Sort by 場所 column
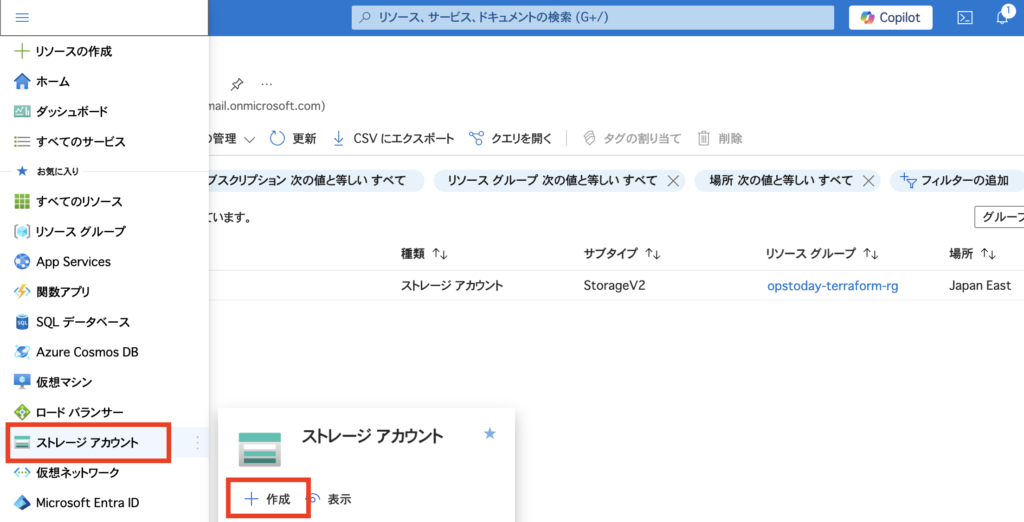 972,253
